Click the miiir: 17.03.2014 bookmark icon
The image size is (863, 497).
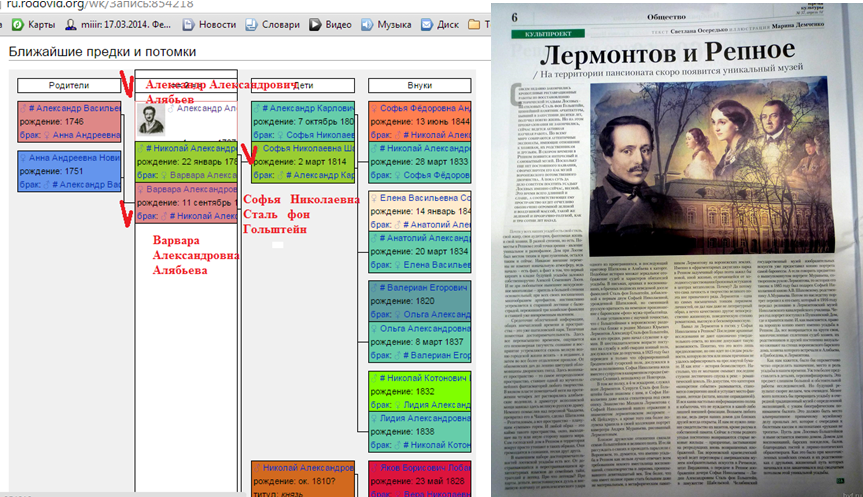(70, 25)
